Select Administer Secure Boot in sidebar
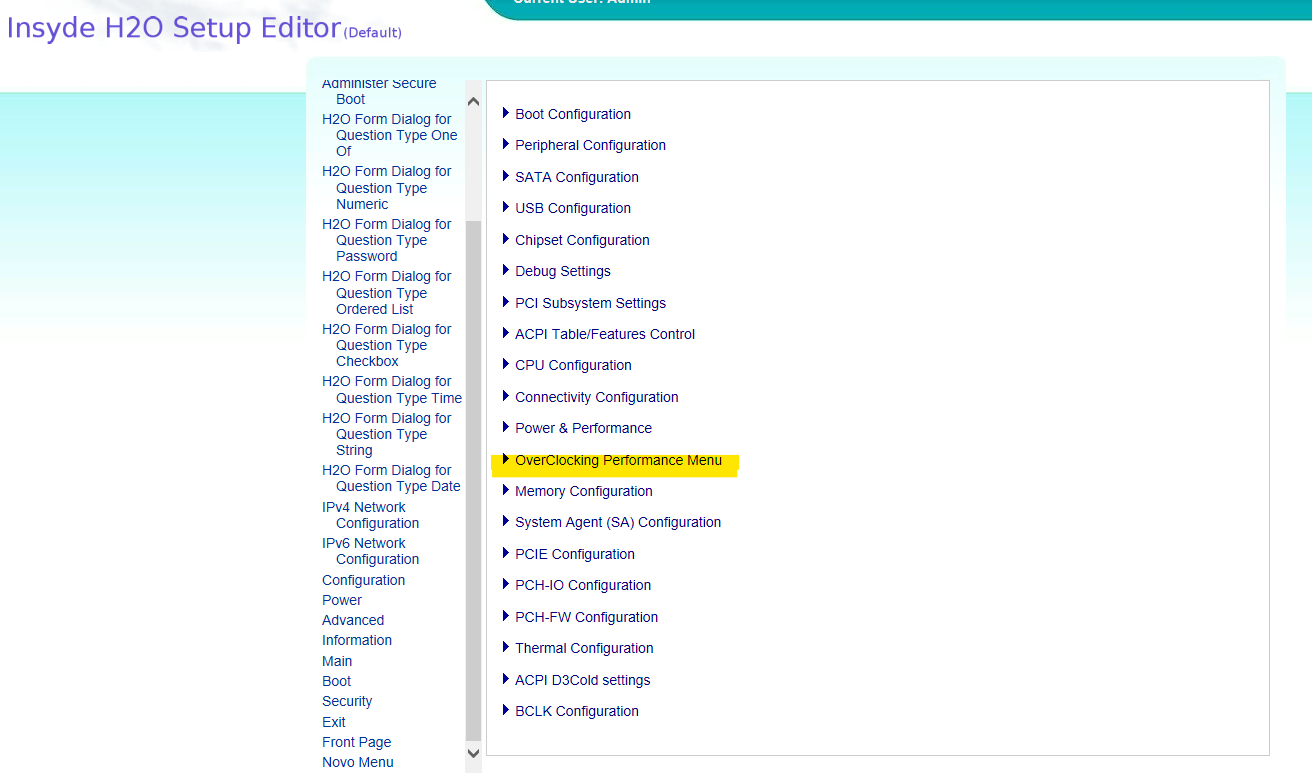 pos(379,91)
